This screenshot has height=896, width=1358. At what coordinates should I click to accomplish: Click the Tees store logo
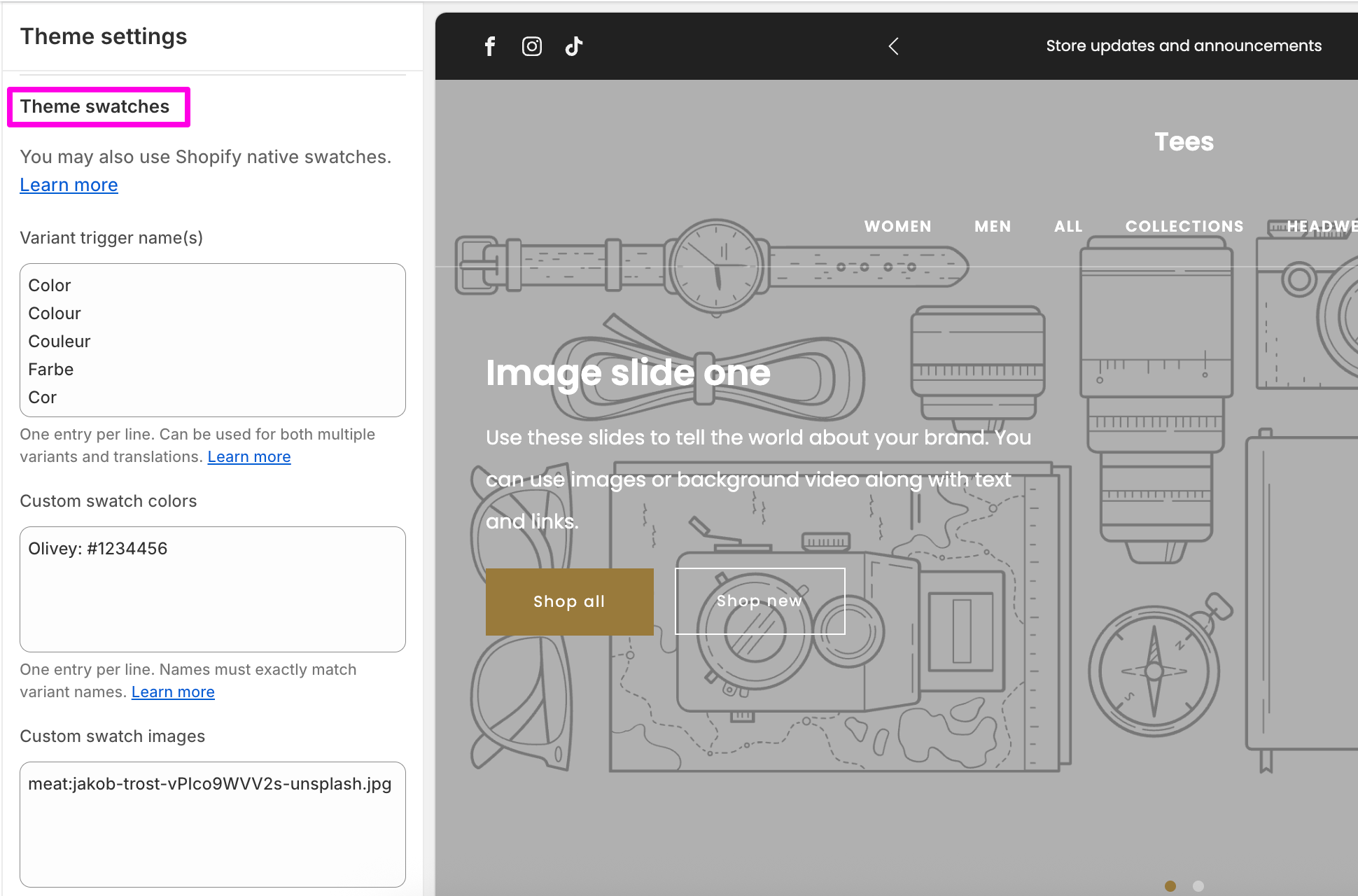coord(1184,142)
